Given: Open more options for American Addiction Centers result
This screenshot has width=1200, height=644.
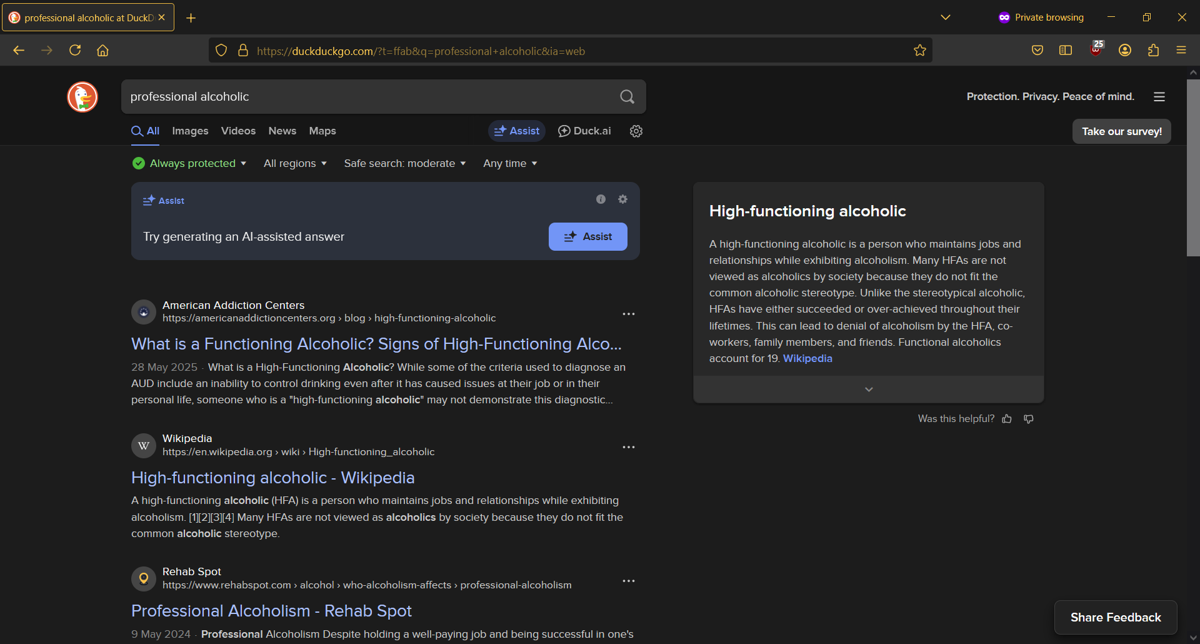Looking at the screenshot, I should (628, 314).
